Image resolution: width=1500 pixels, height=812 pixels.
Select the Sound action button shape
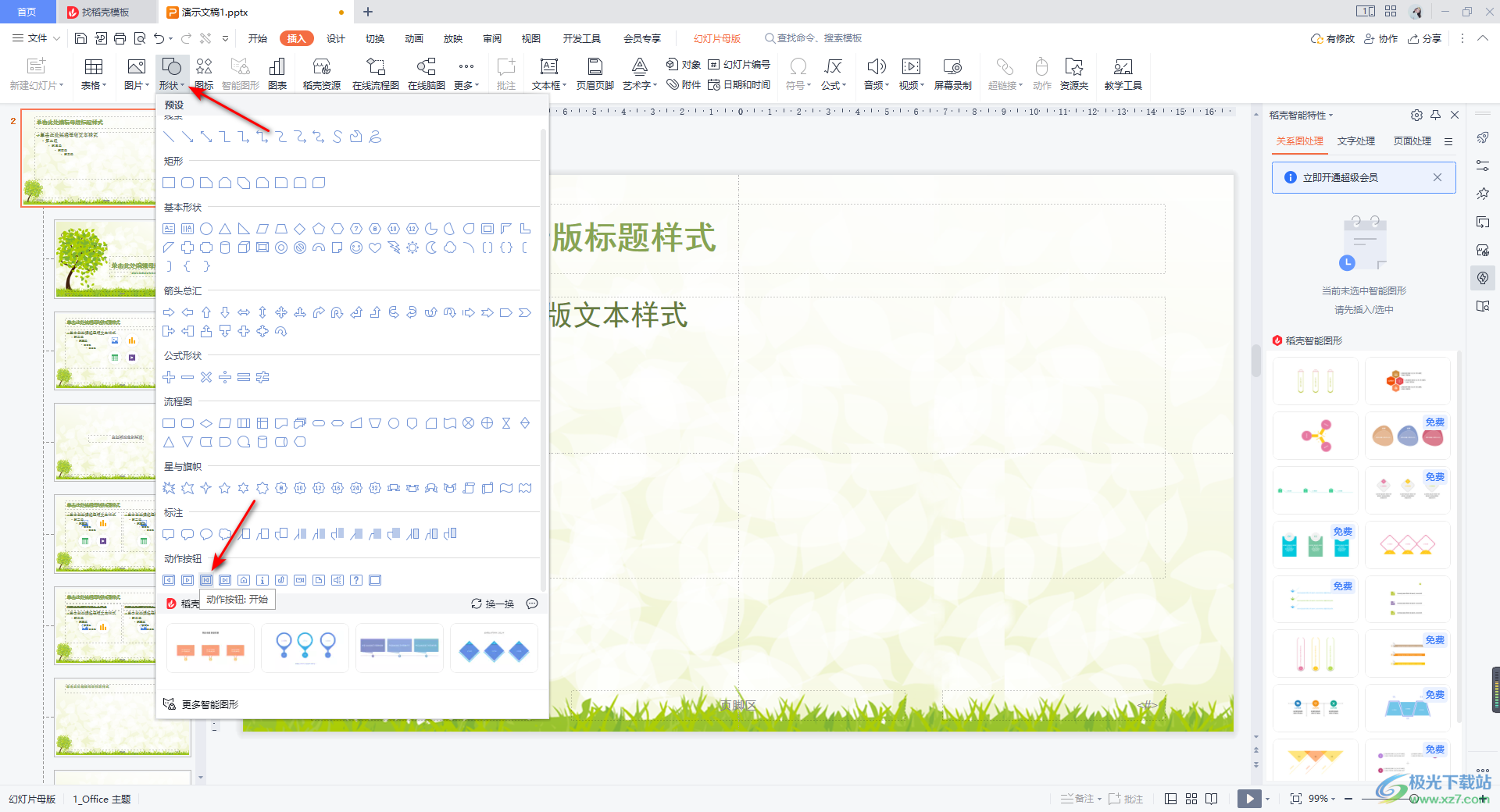click(337, 580)
